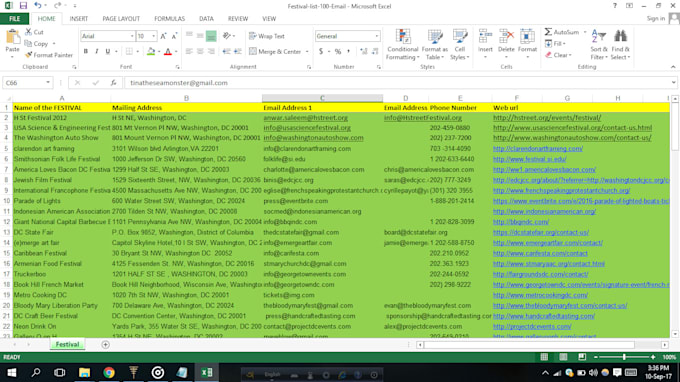Click the formula bar email text
The width and height of the screenshot is (680, 382).
click(179, 83)
